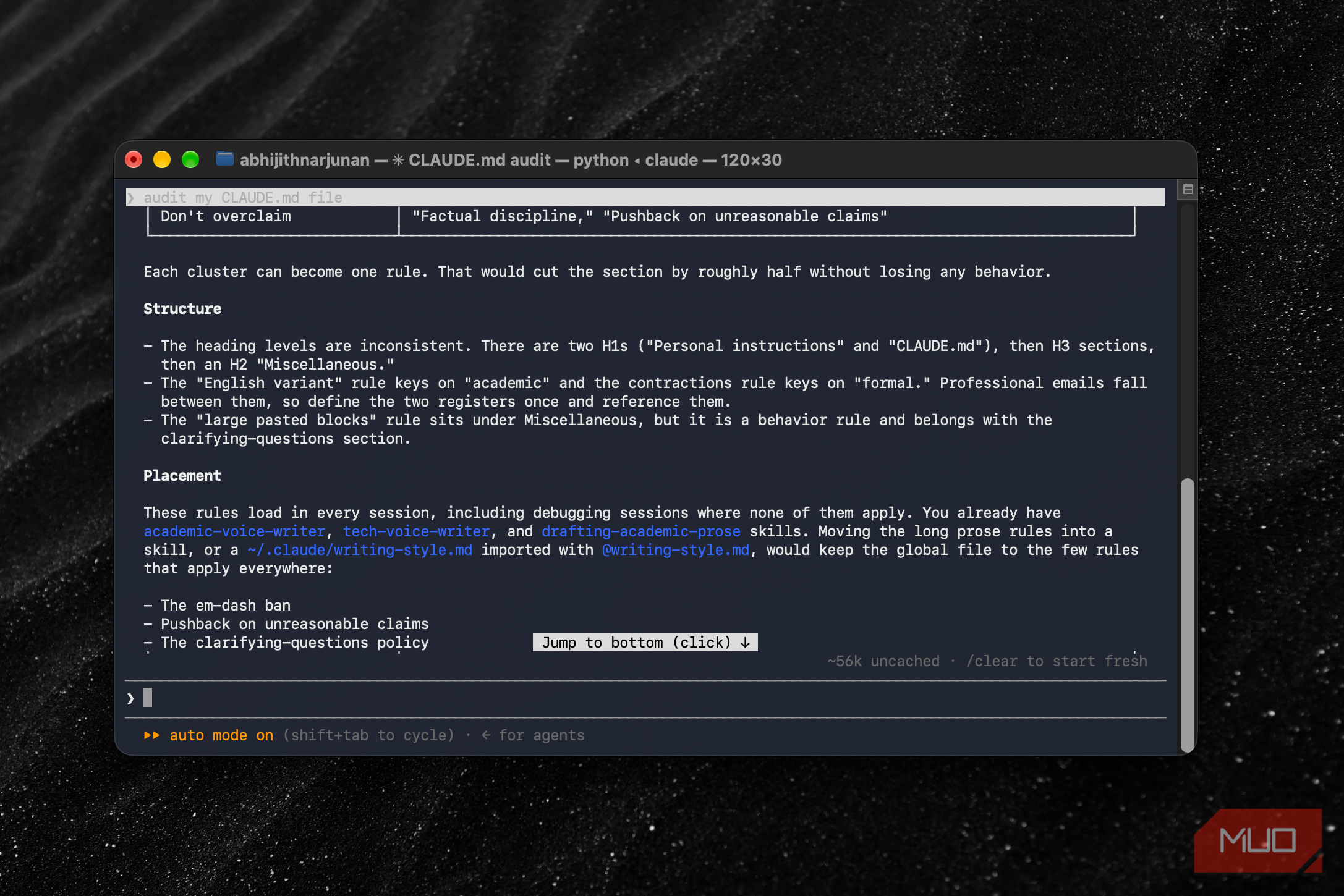The width and height of the screenshot is (1344, 896).
Task: Click the scrollback marker icon at top right
Action: tap(1188, 190)
